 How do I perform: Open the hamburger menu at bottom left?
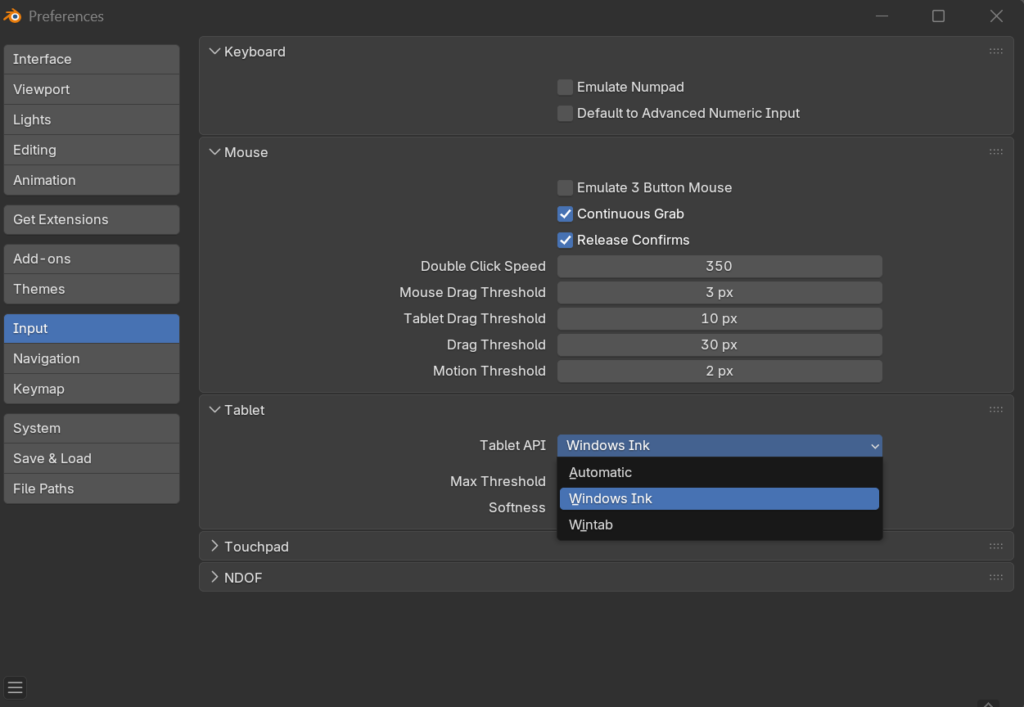(x=15, y=688)
